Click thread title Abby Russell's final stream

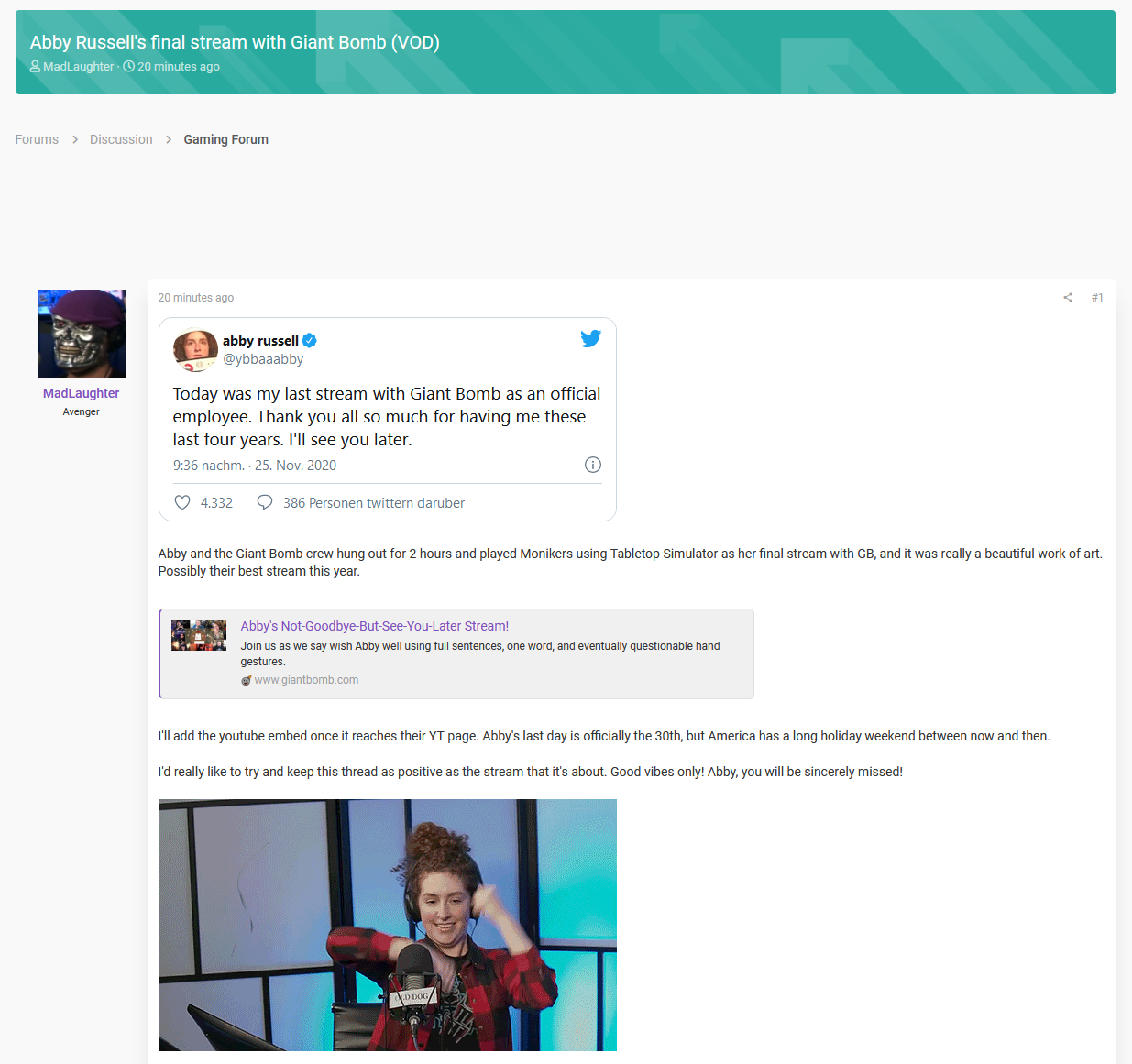pyautogui.click(x=235, y=42)
